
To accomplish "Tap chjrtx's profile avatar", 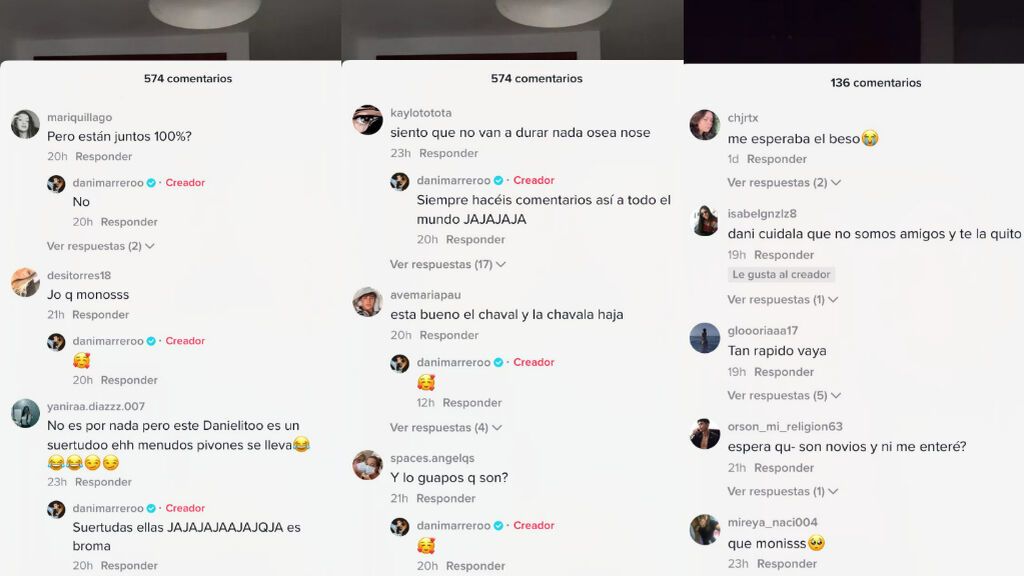I will (x=705, y=125).
